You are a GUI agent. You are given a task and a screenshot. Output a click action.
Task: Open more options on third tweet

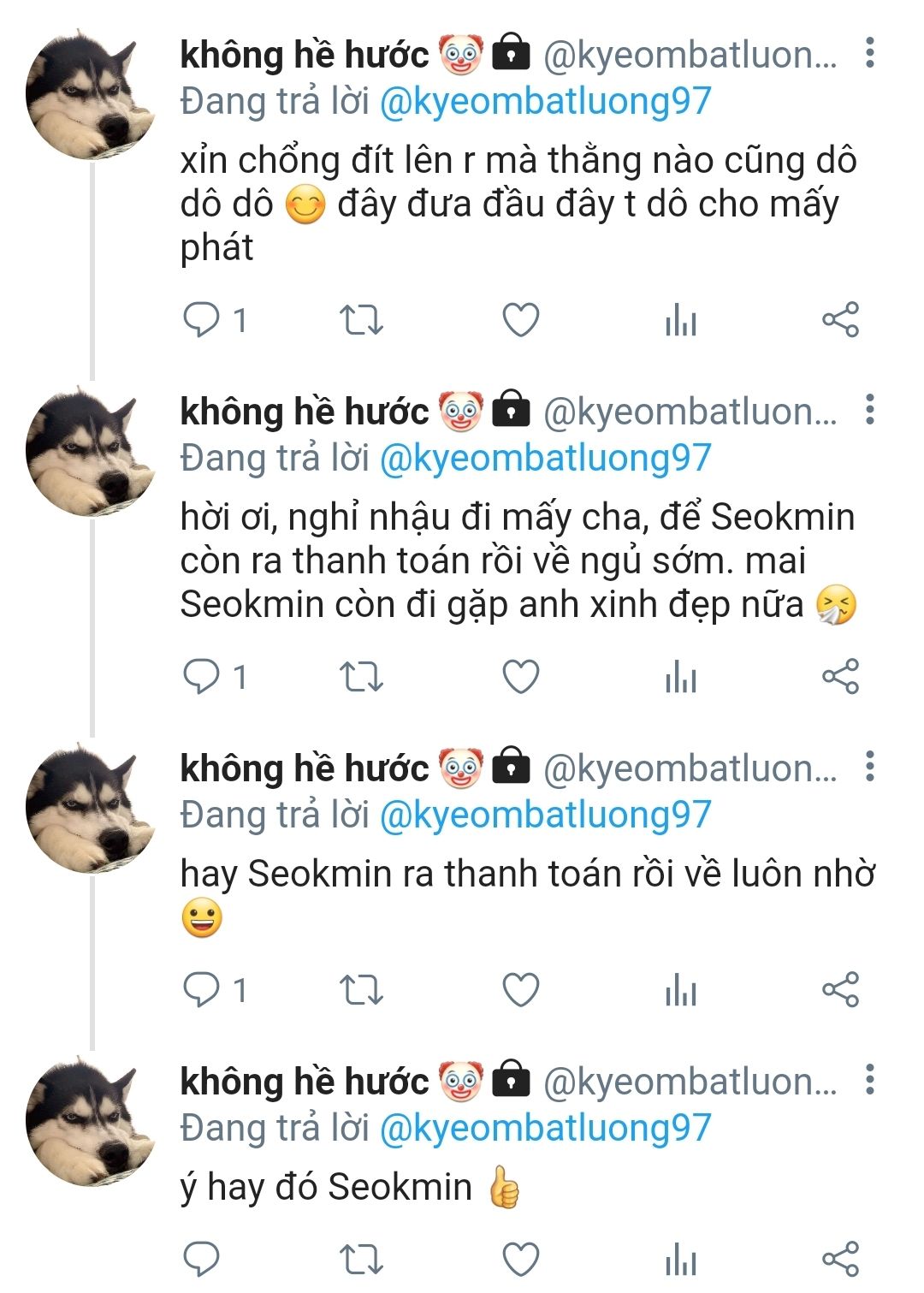[869, 767]
